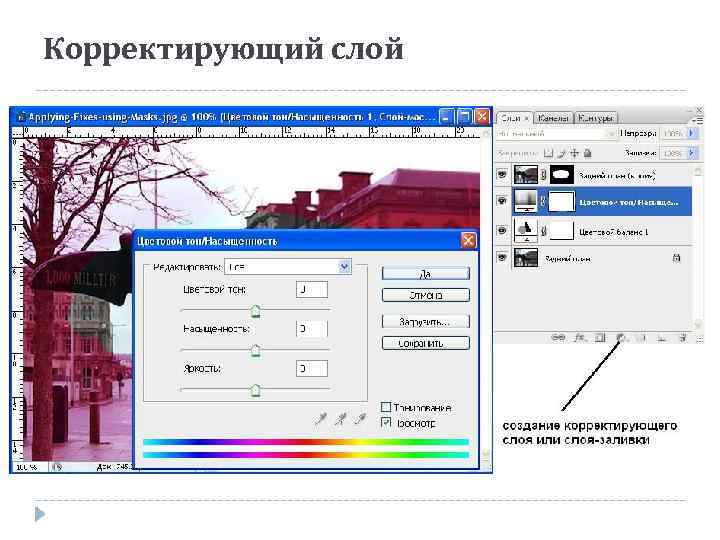Viewport: 720px width, 540px height.
Task: Toggle lock image pixels brush icon
Action: click(x=561, y=152)
